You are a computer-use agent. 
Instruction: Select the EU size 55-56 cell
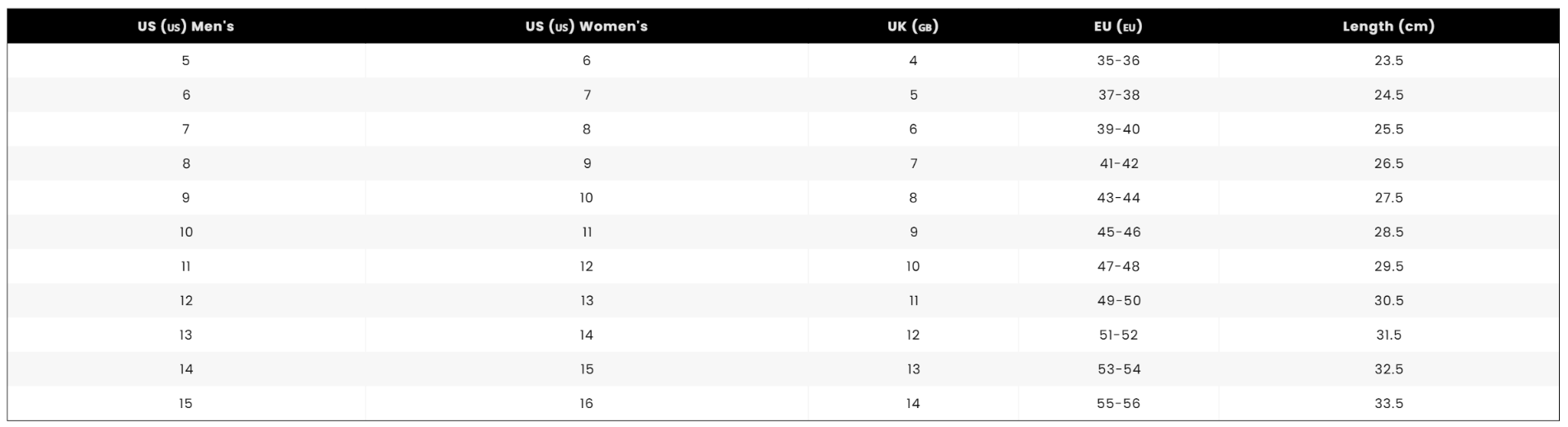(1119, 404)
